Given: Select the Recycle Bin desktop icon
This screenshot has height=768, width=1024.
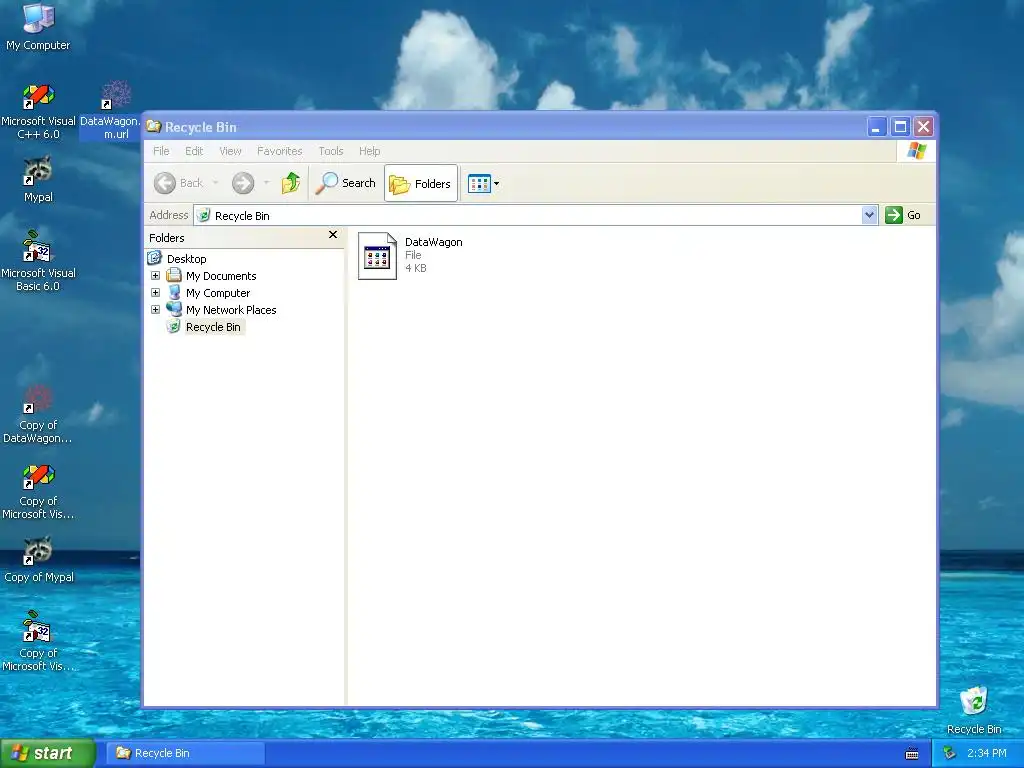Looking at the screenshot, I should 974,711.
